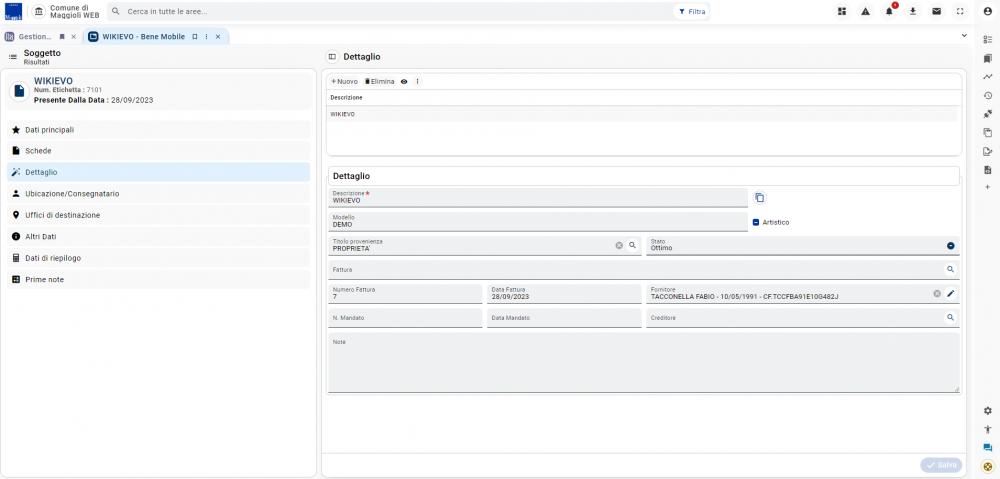This screenshot has height=479, width=1000.
Task: Open Altri Dati section
Action: point(158,237)
